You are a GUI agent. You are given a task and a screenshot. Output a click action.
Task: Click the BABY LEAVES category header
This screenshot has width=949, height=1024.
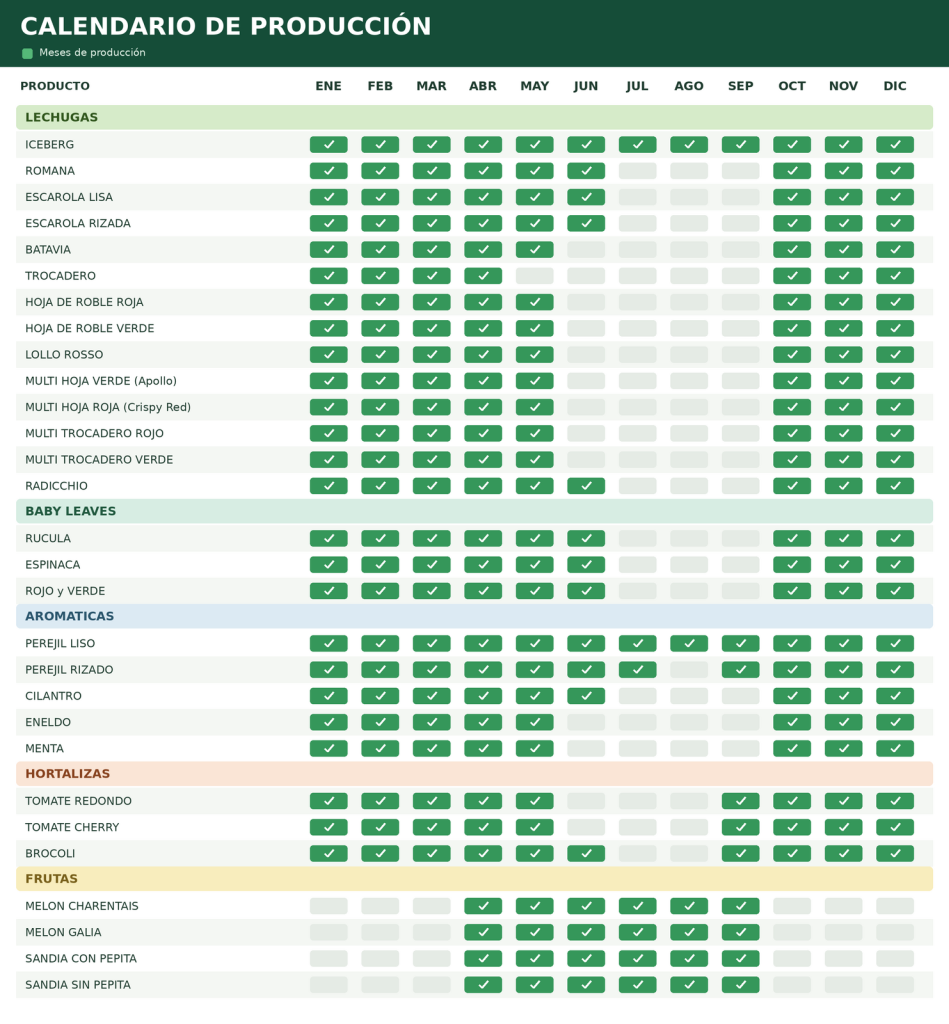(x=474, y=511)
